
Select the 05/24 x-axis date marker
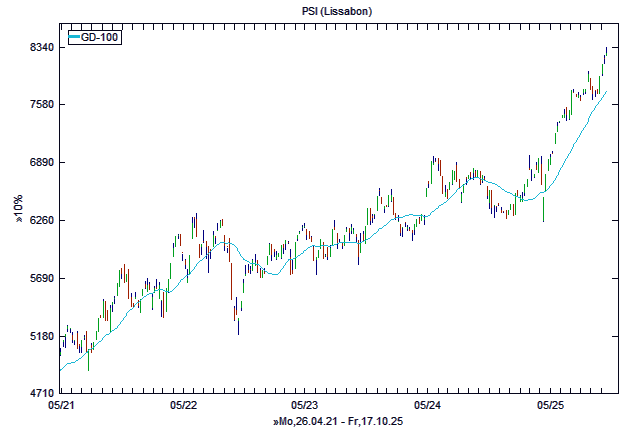coord(427,406)
